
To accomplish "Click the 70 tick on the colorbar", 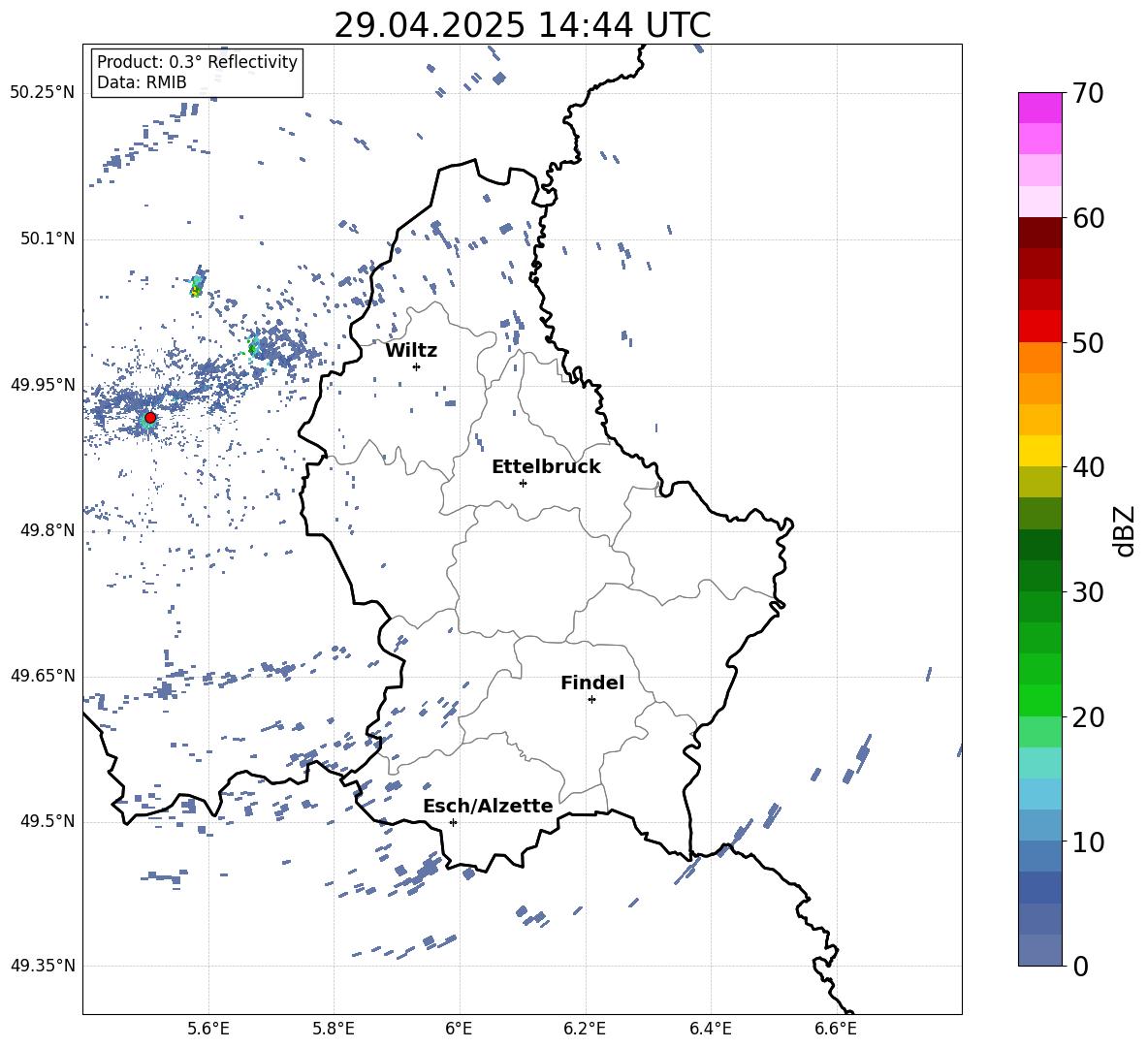I will [x=1089, y=93].
